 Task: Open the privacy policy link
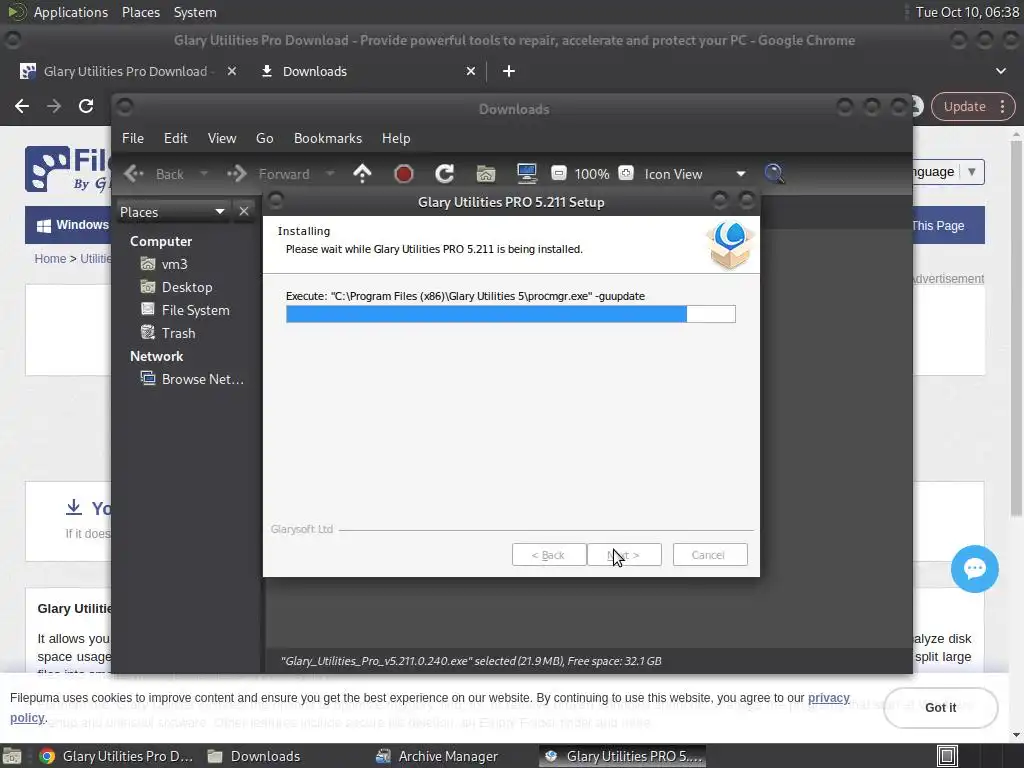point(829,698)
